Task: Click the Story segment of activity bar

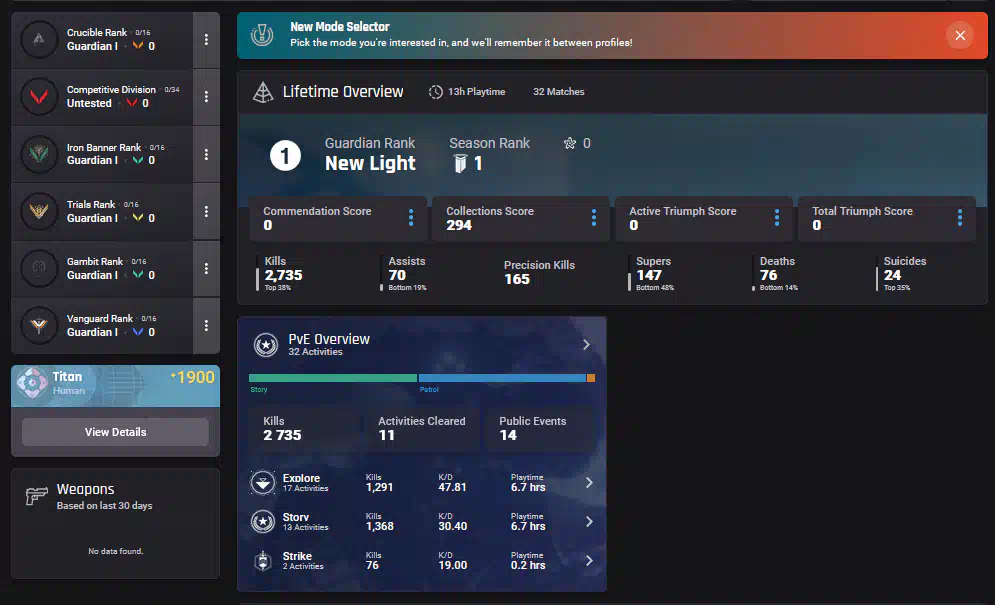Action: tap(332, 378)
